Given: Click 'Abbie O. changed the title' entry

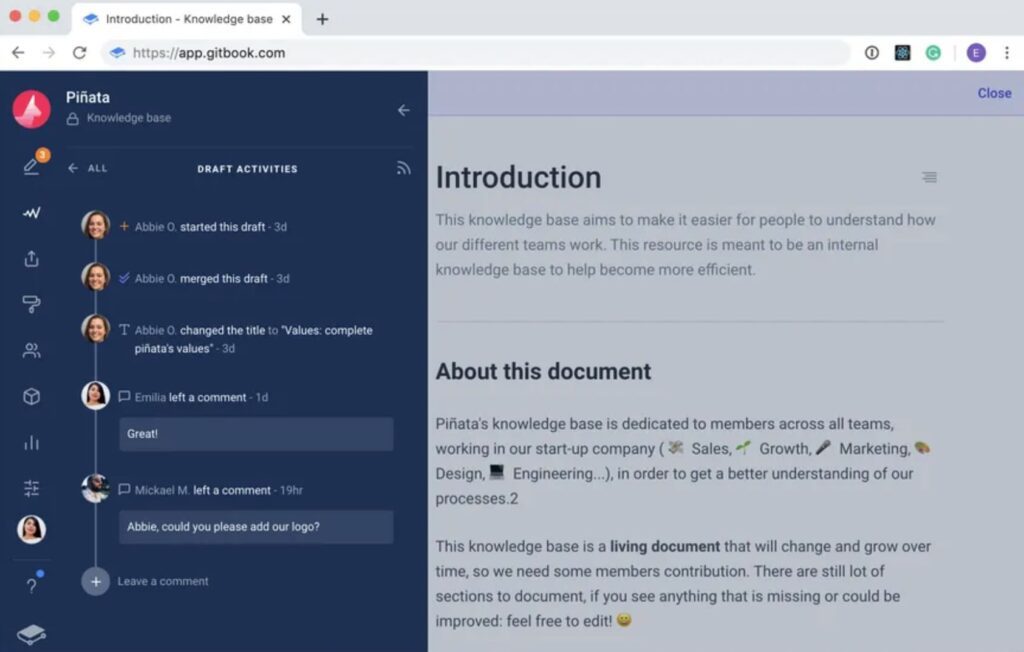Looking at the screenshot, I should pyautogui.click(x=246, y=339).
